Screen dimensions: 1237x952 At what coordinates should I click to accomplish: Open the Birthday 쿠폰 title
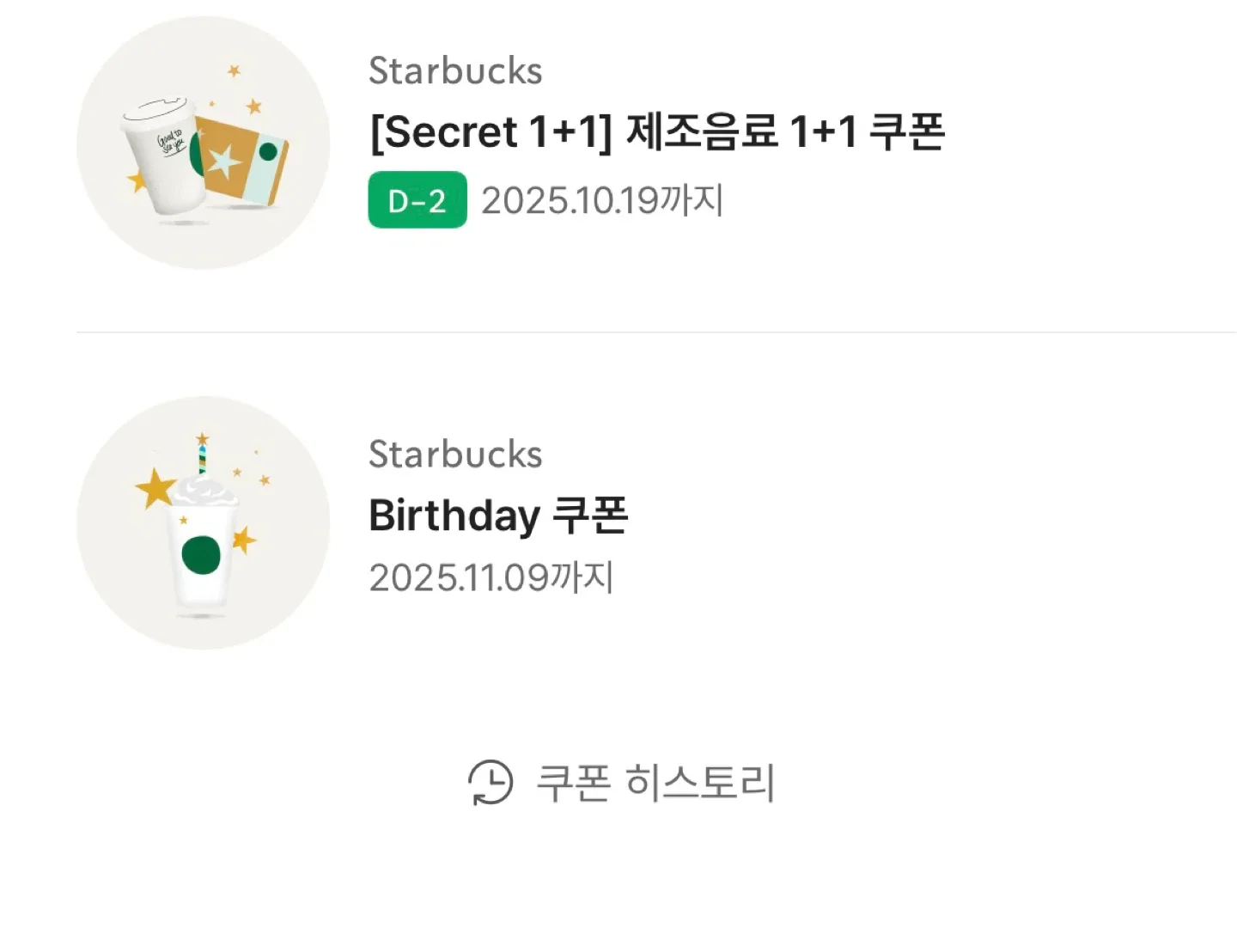point(498,516)
